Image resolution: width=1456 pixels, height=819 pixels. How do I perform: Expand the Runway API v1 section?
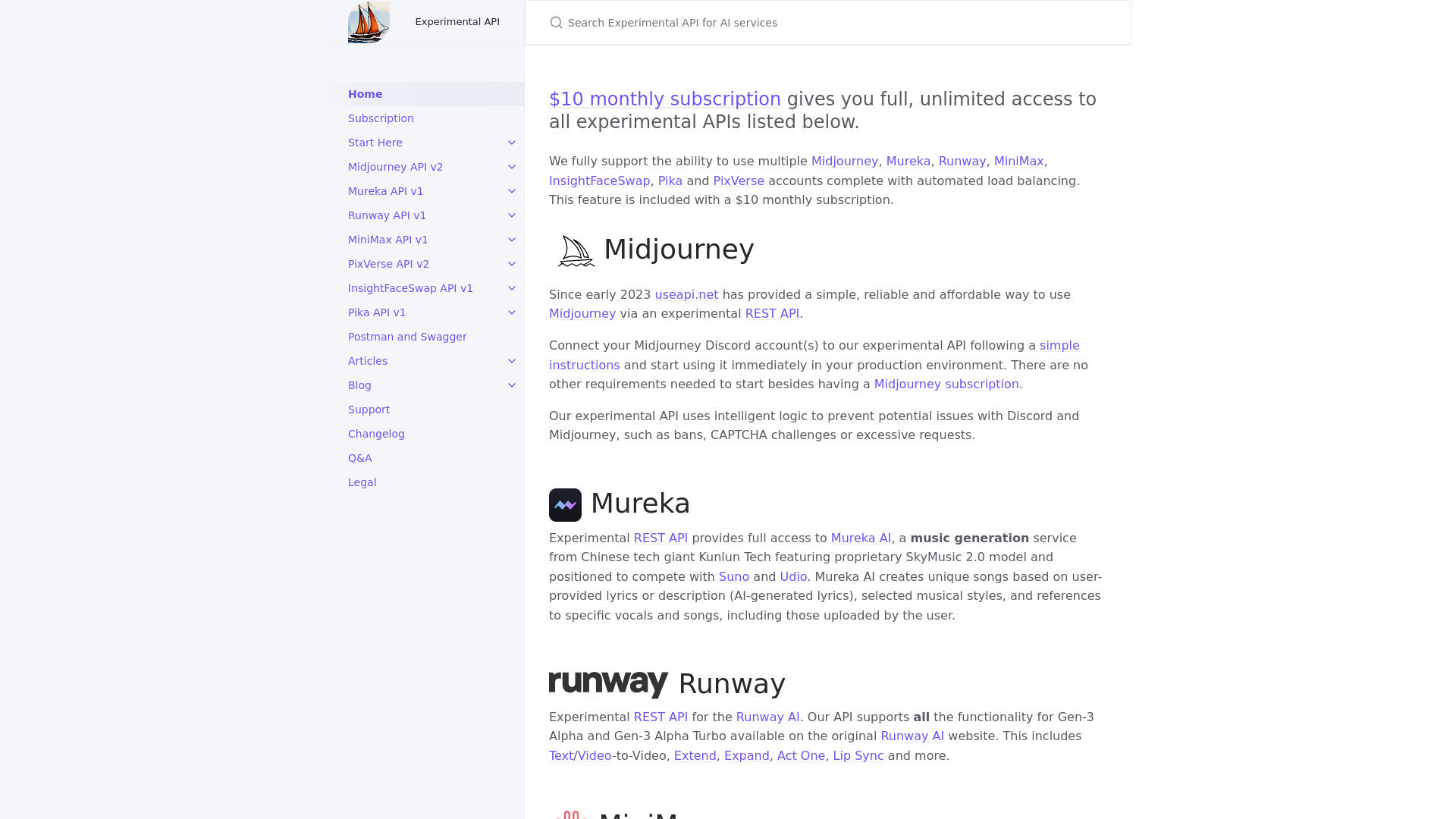coord(511,215)
